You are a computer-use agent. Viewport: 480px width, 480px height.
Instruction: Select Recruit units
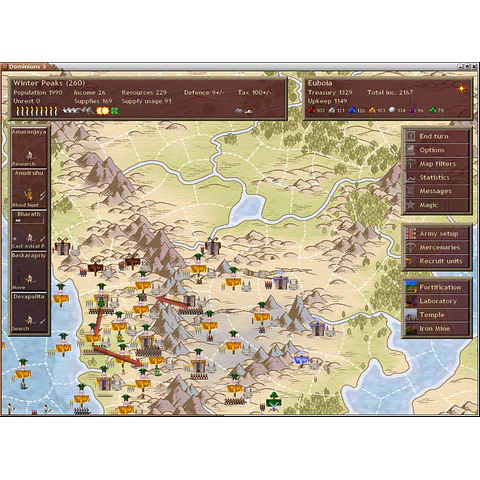coord(436,261)
